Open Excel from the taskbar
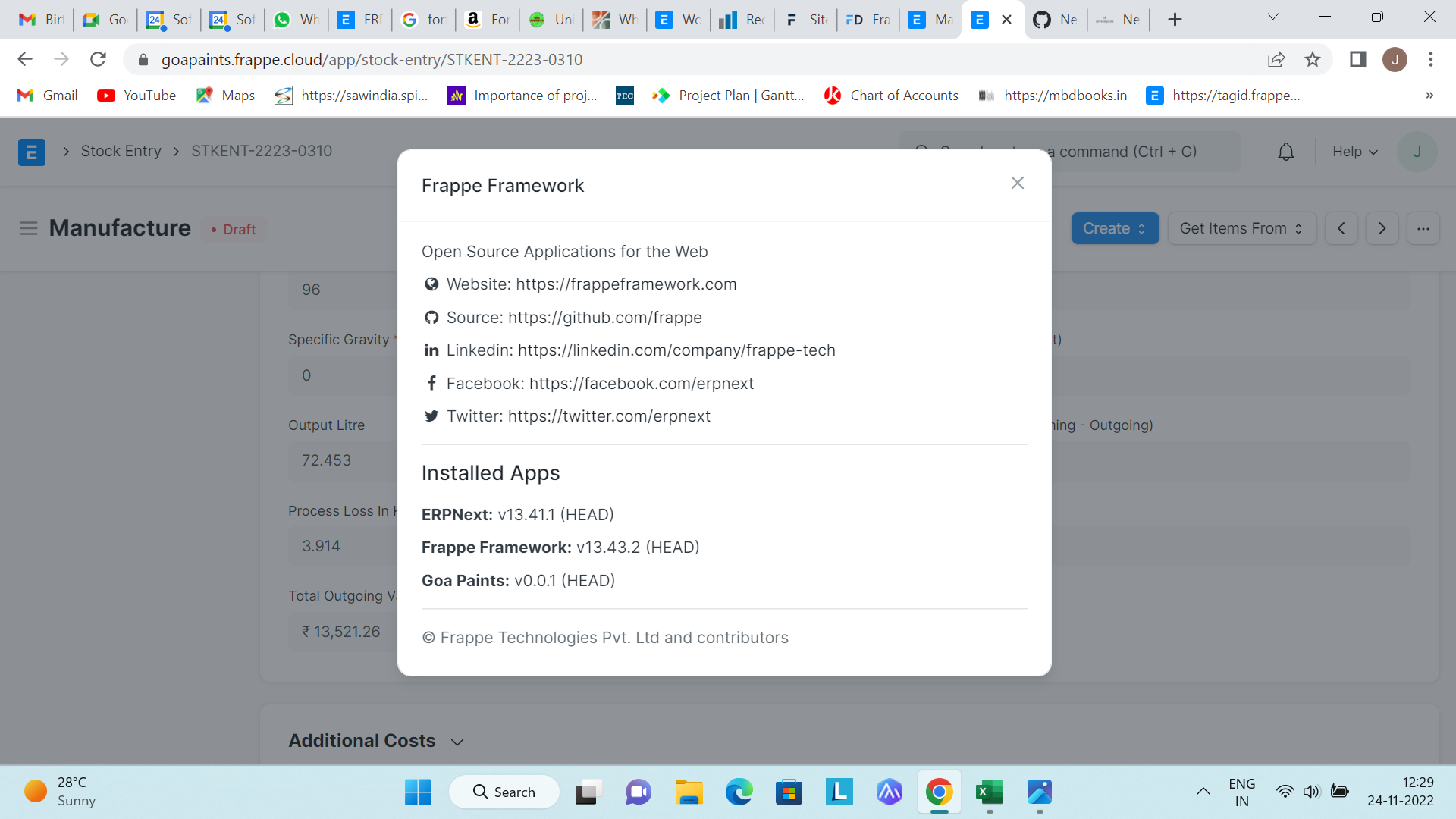The height and width of the screenshot is (819, 1456). click(989, 792)
